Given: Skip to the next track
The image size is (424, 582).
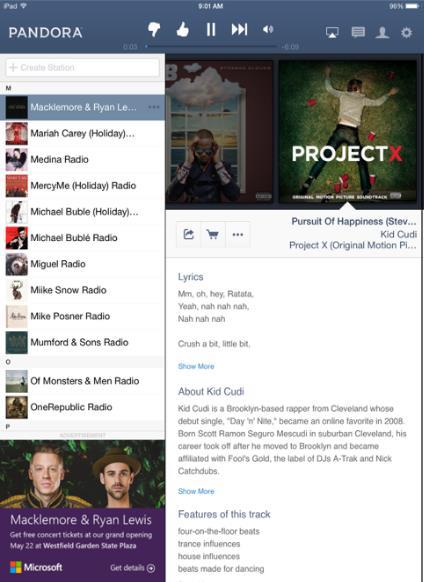Looking at the screenshot, I should click(x=239, y=29).
